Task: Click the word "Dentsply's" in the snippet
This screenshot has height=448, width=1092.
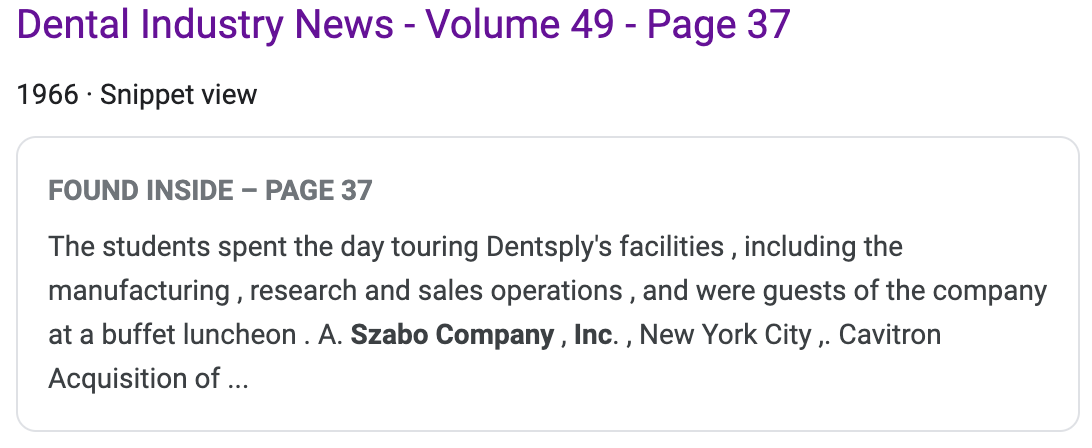Action: (549, 246)
